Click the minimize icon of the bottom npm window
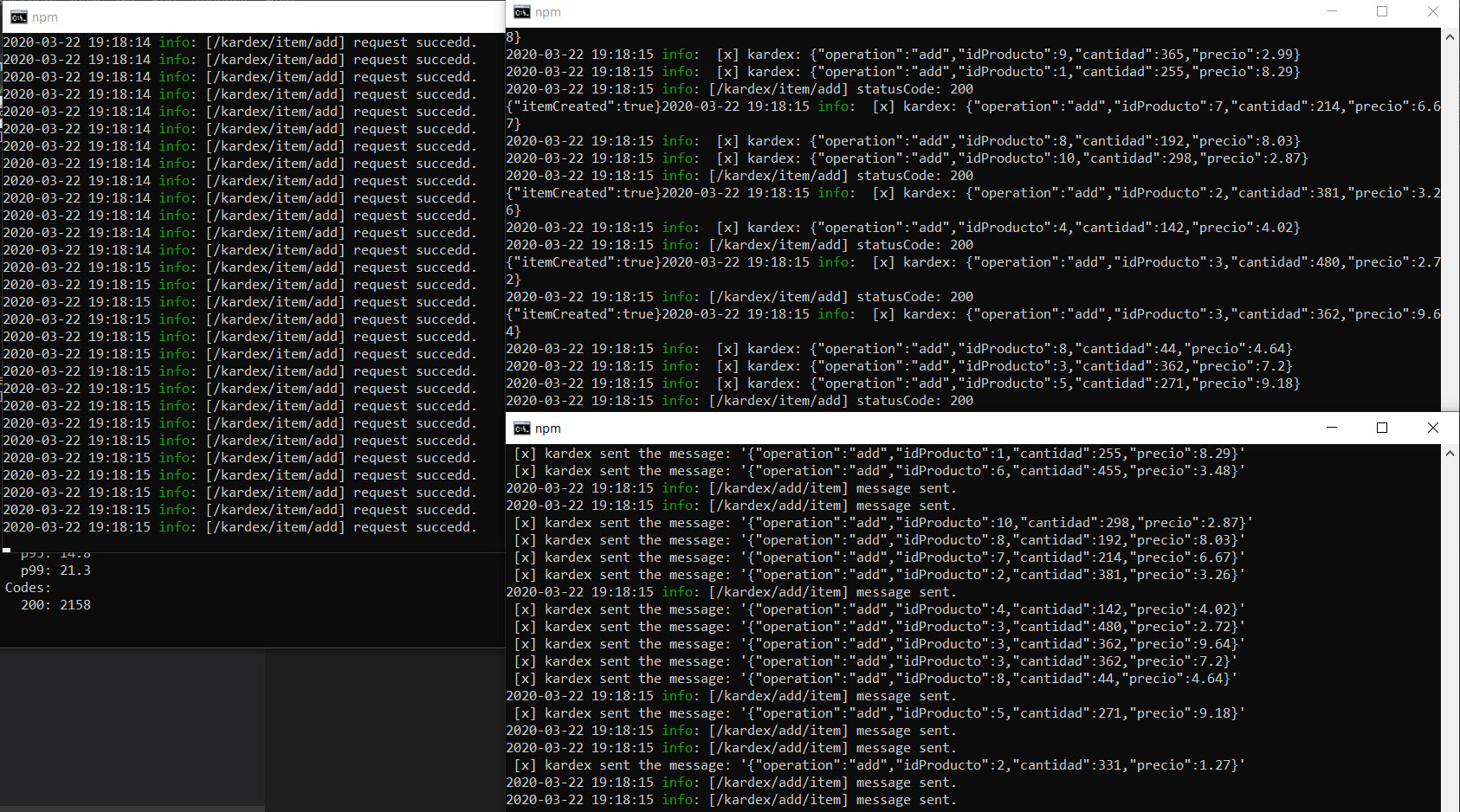This screenshot has width=1460, height=812. (1331, 428)
